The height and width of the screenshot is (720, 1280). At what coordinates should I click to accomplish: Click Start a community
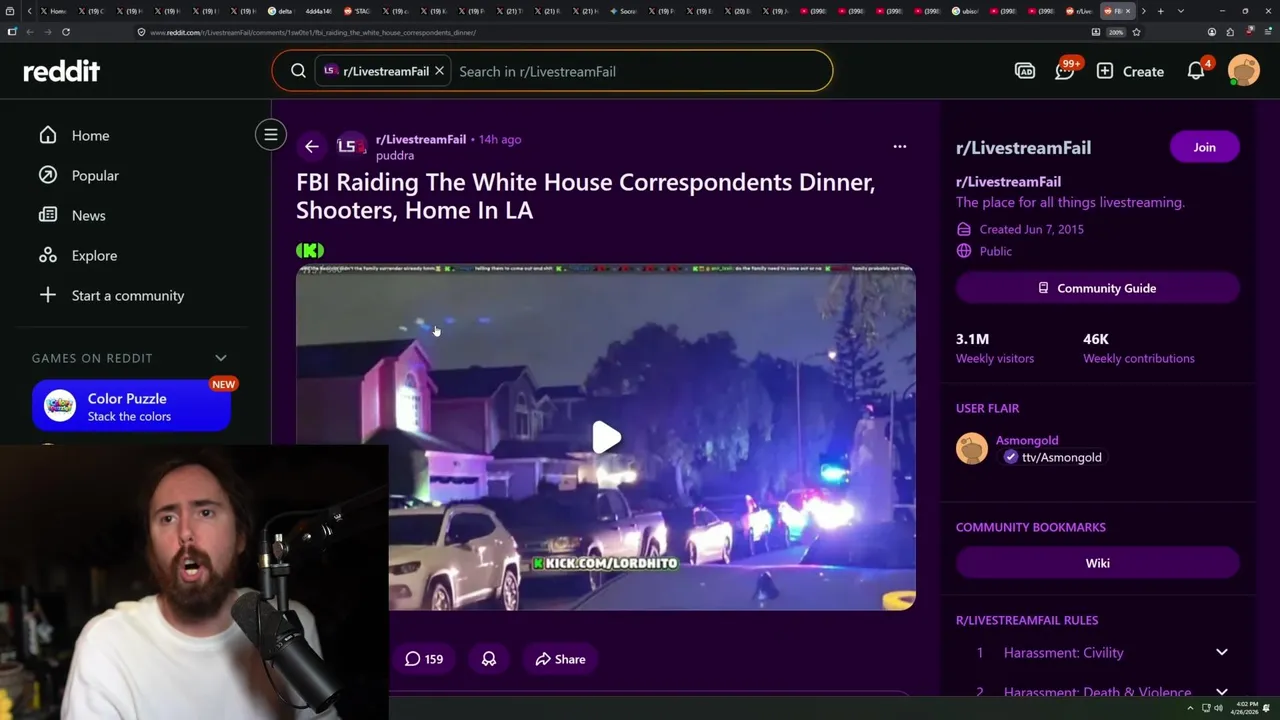128,295
